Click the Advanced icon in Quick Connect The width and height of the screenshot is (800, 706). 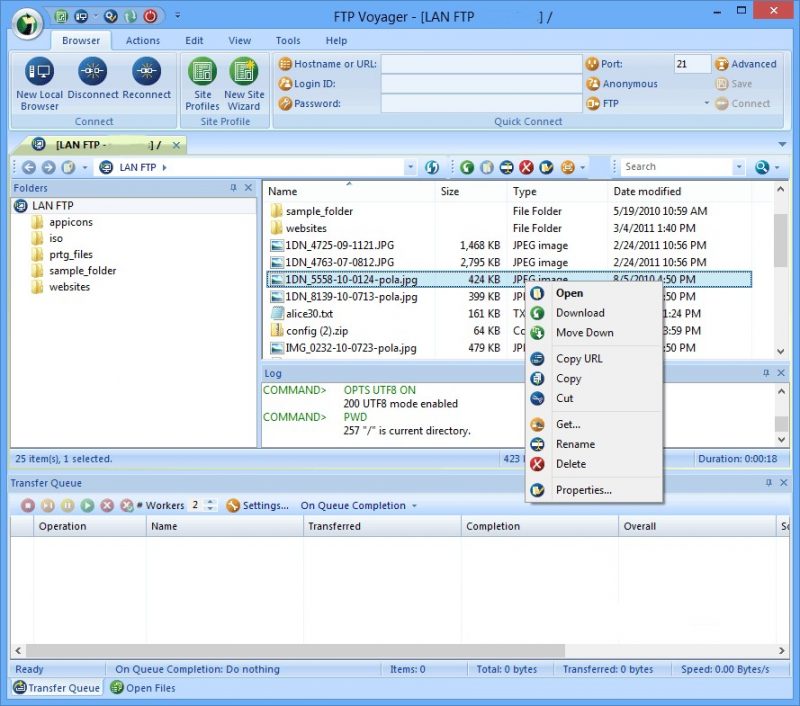[x=721, y=64]
